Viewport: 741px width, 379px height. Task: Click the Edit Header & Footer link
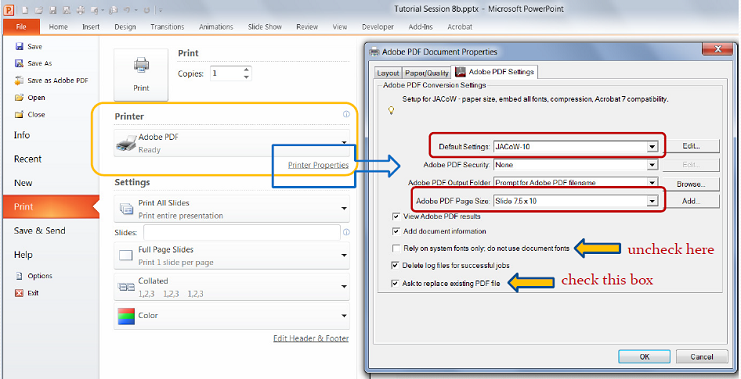click(x=311, y=338)
